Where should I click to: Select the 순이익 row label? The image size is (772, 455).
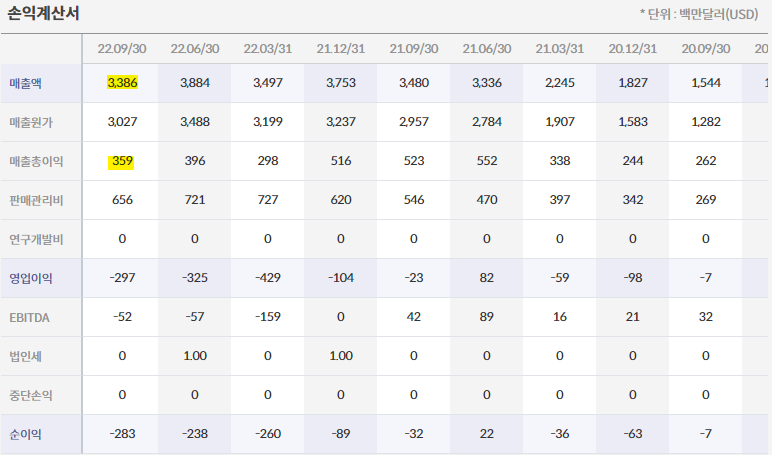click(x=25, y=434)
